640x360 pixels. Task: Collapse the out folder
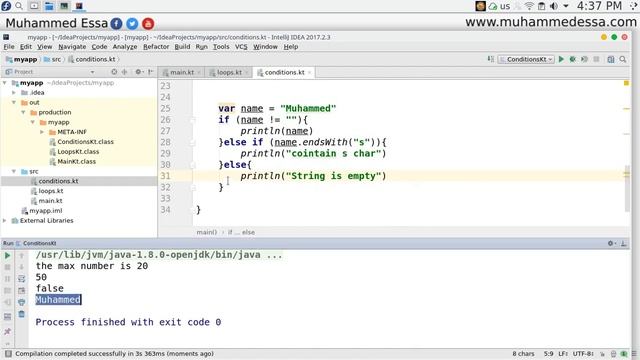(14, 102)
